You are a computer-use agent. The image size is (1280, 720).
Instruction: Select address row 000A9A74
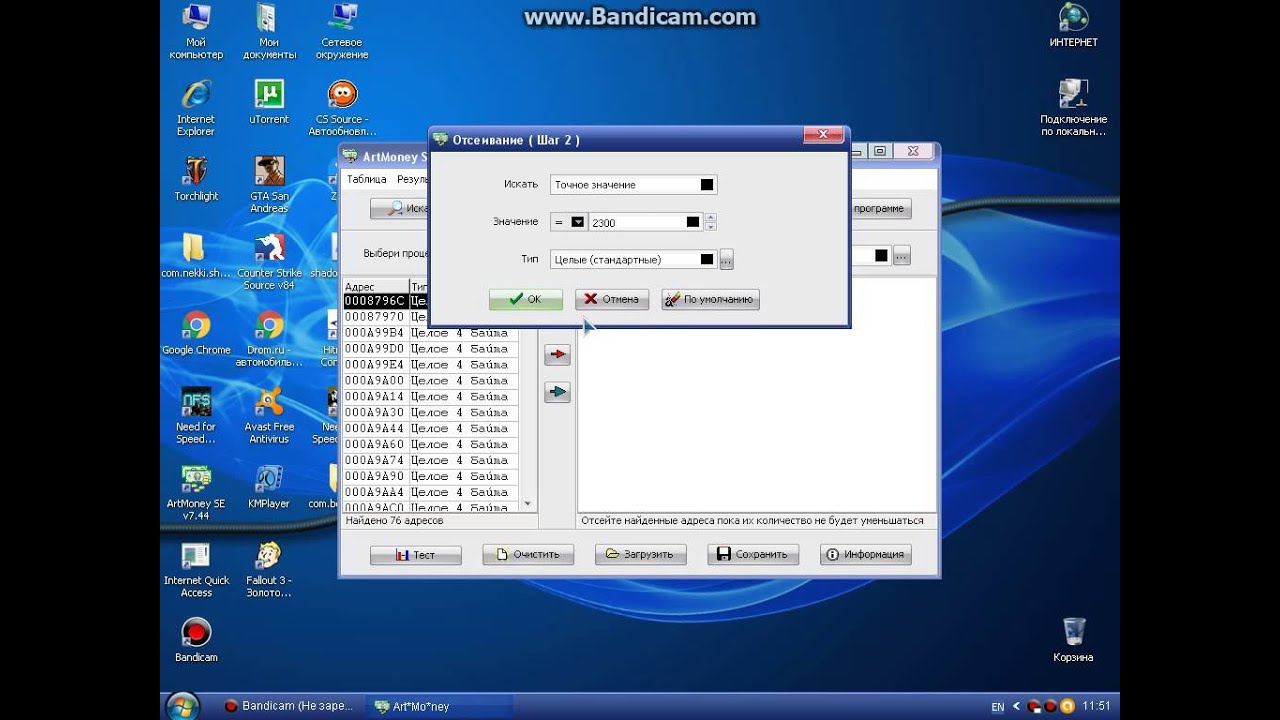pos(430,461)
